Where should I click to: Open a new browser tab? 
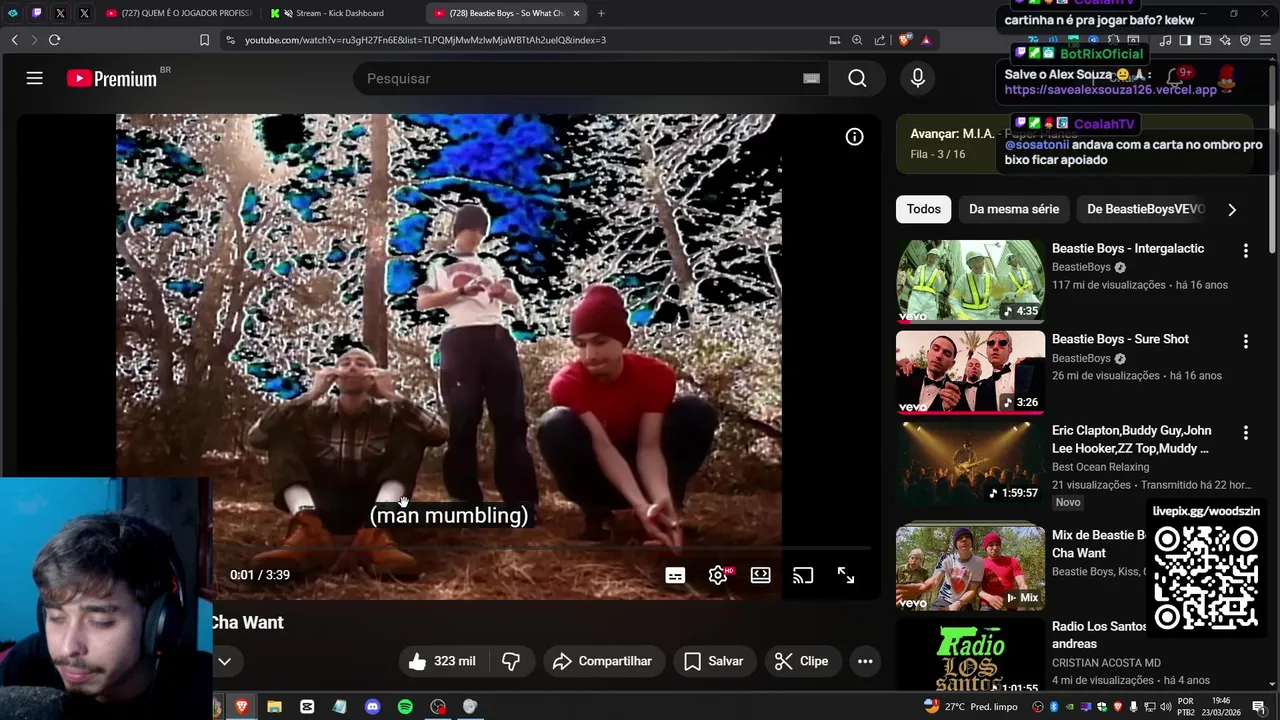[601, 13]
